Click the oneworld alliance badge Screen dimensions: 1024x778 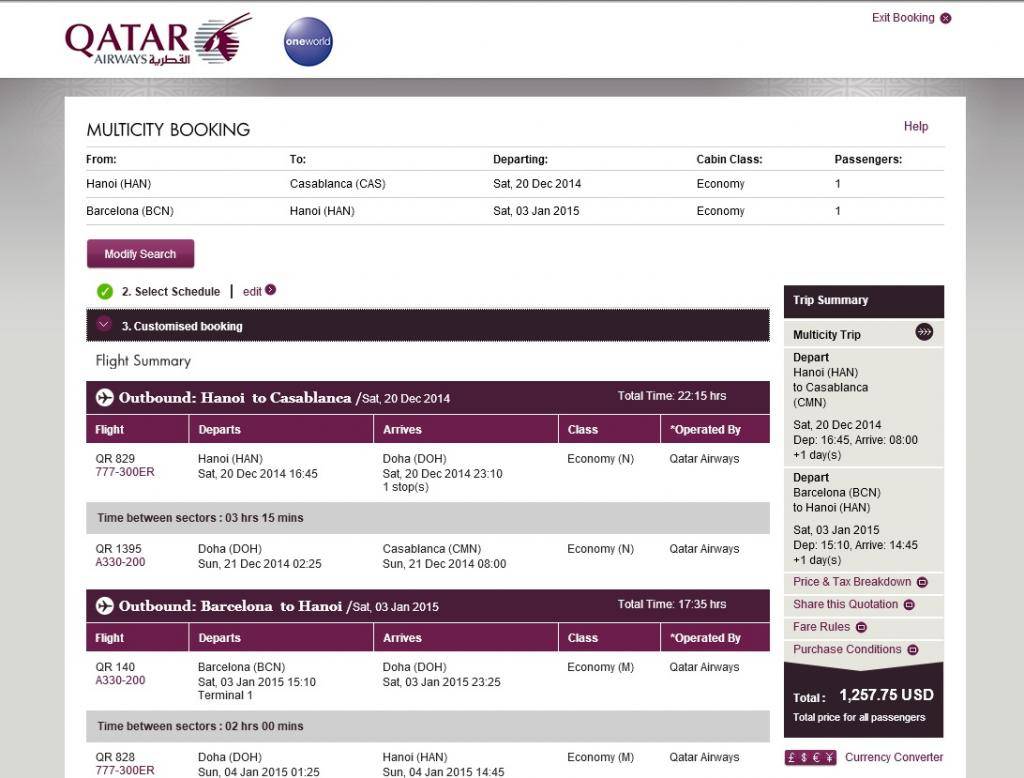click(308, 41)
